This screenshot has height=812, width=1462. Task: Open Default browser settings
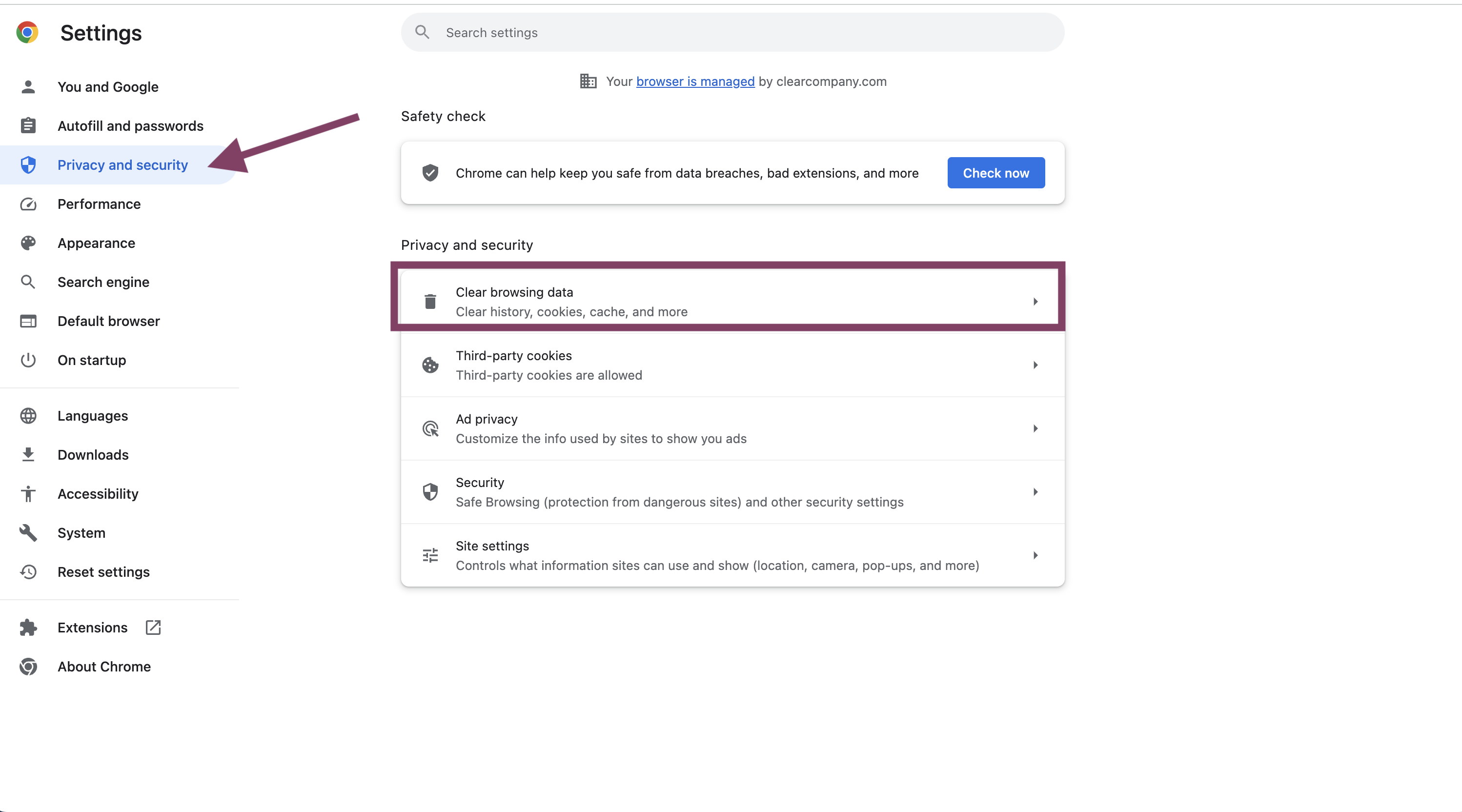pyautogui.click(x=119, y=321)
